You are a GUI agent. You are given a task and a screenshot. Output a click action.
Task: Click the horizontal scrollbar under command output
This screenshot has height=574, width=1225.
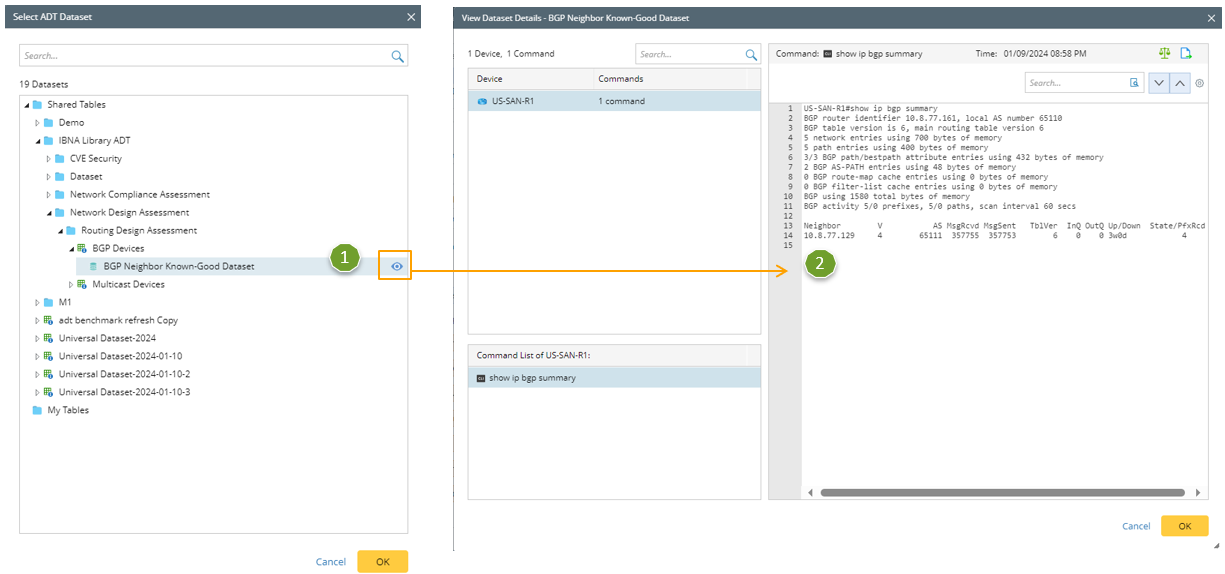(1000, 493)
